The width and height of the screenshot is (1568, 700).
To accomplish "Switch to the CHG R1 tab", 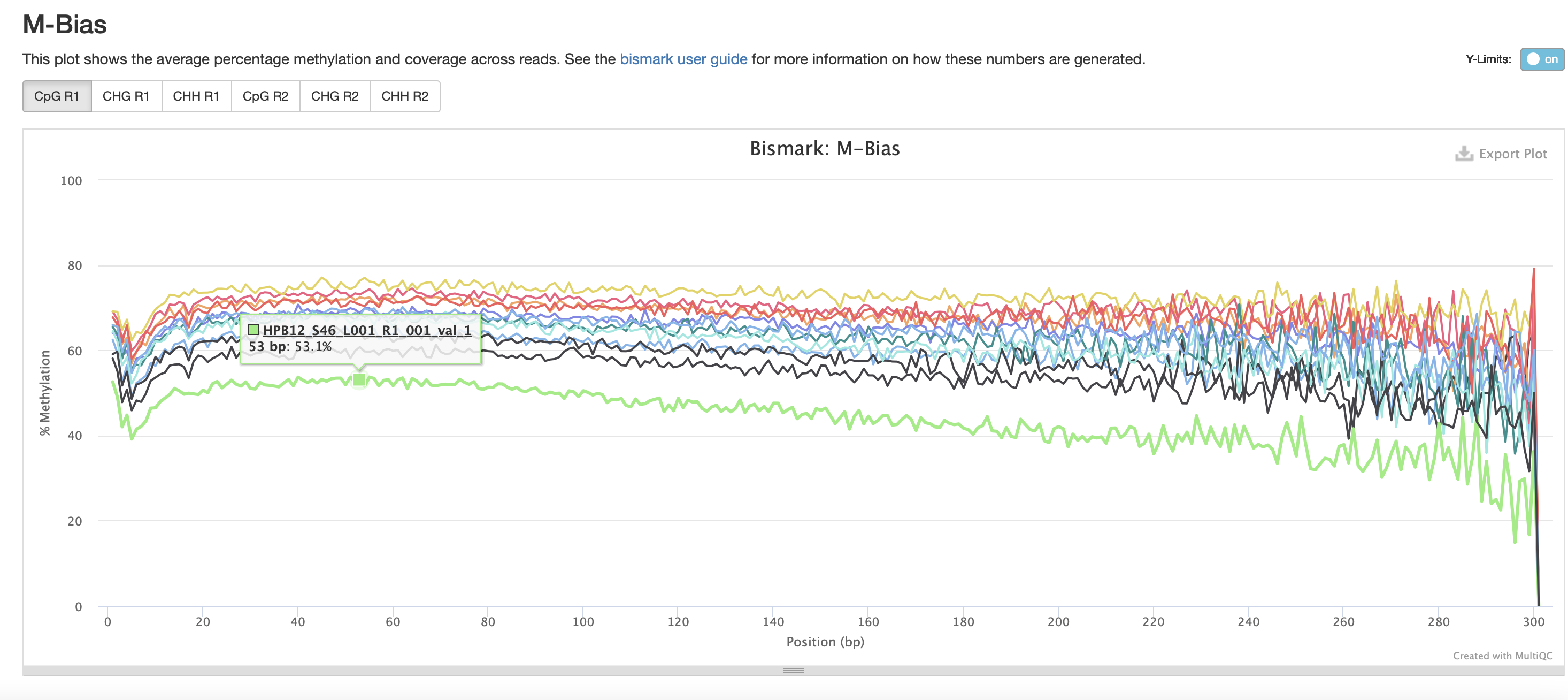I will coord(126,96).
